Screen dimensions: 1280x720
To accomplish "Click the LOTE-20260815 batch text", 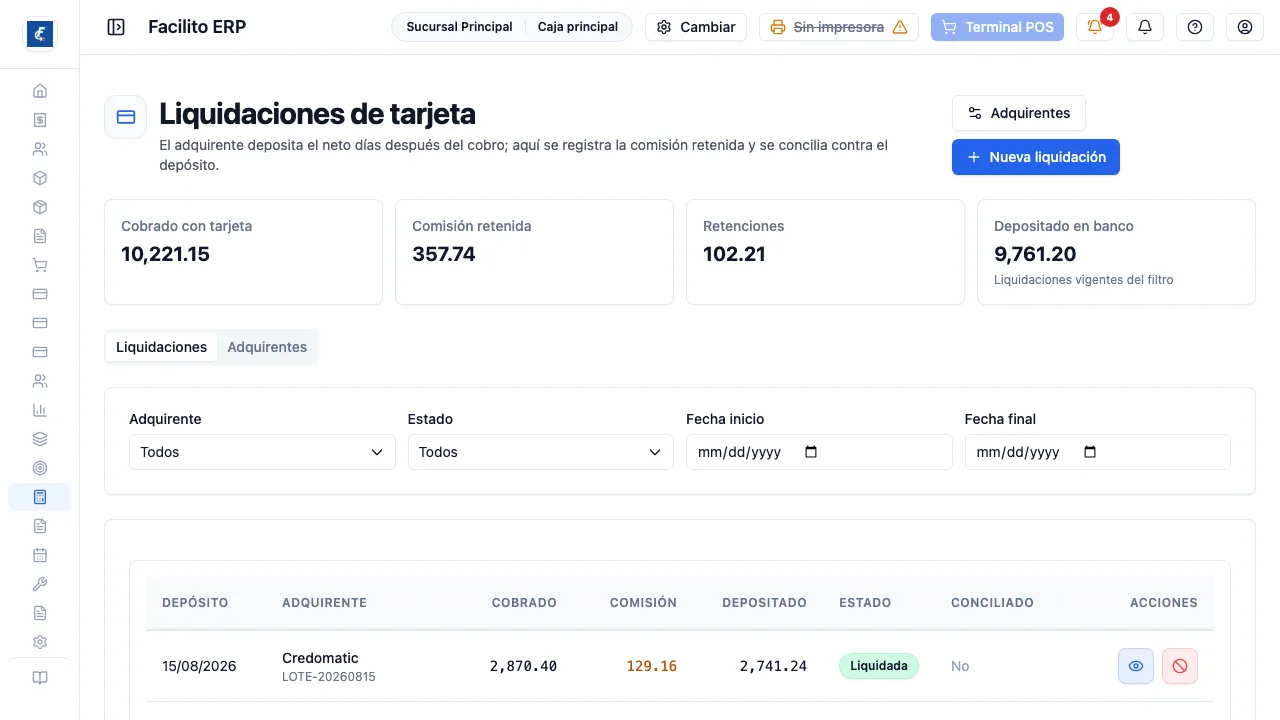I will [329, 677].
